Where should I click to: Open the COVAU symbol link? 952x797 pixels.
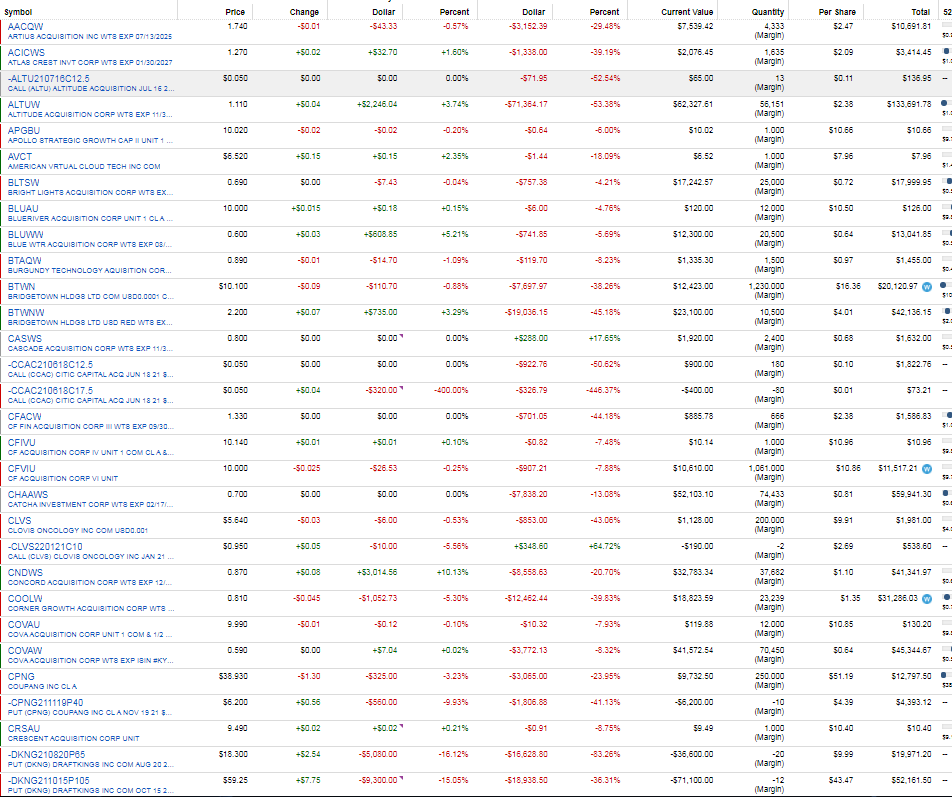[x=24, y=625]
